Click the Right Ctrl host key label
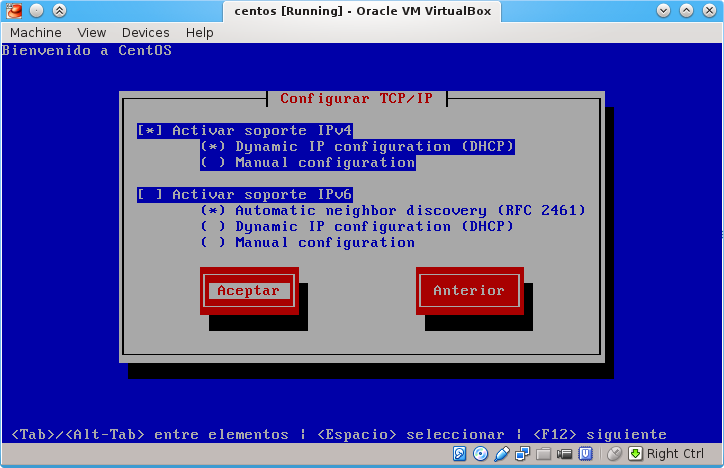 click(675, 454)
